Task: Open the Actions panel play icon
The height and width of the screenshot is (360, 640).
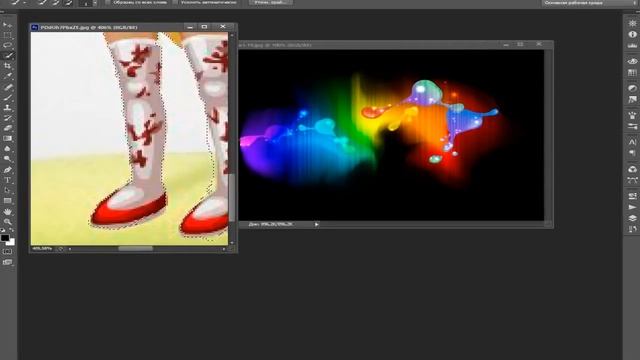Action: (632, 207)
